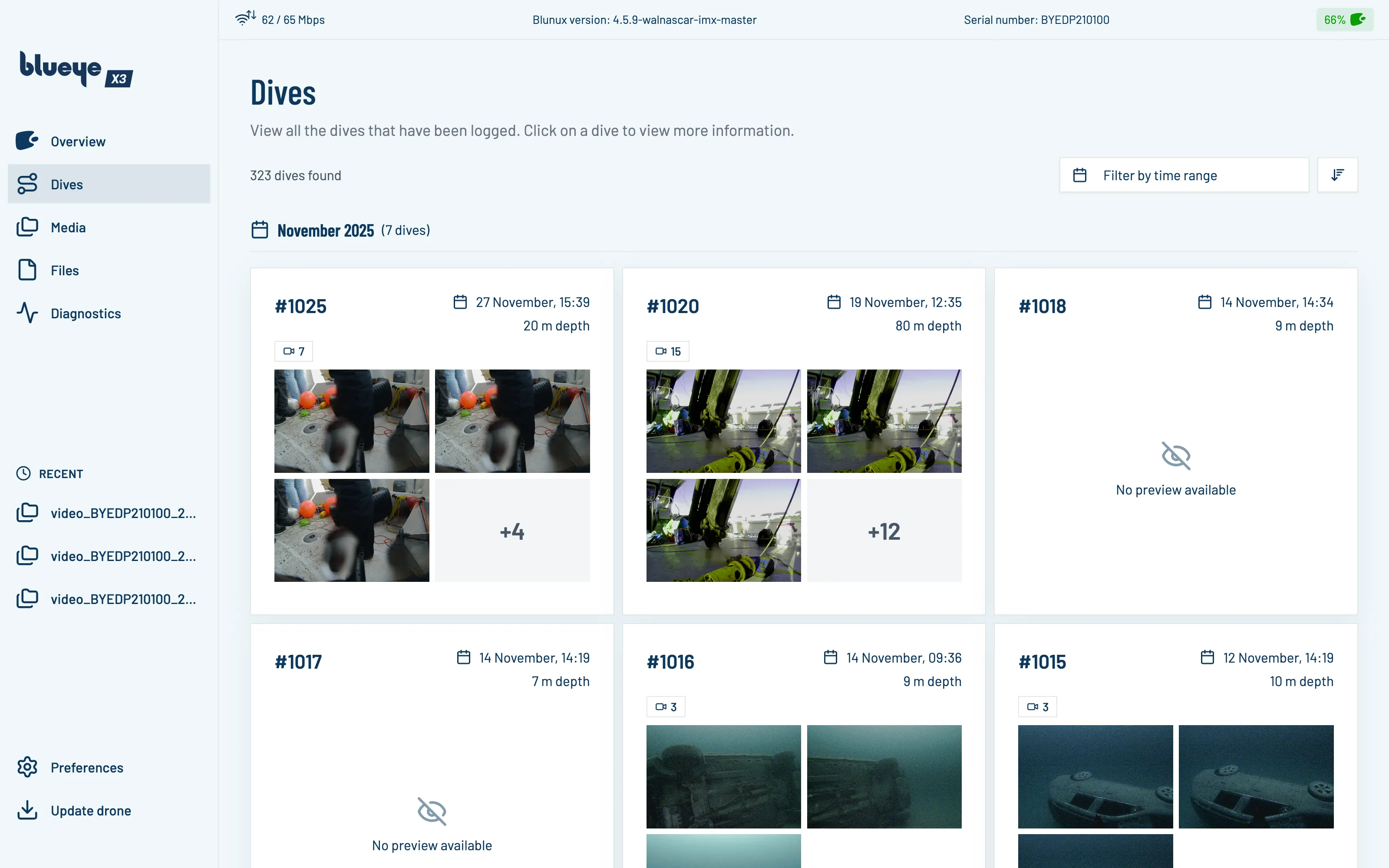Open Filter by time range picker
1389x868 pixels.
tap(1184, 175)
